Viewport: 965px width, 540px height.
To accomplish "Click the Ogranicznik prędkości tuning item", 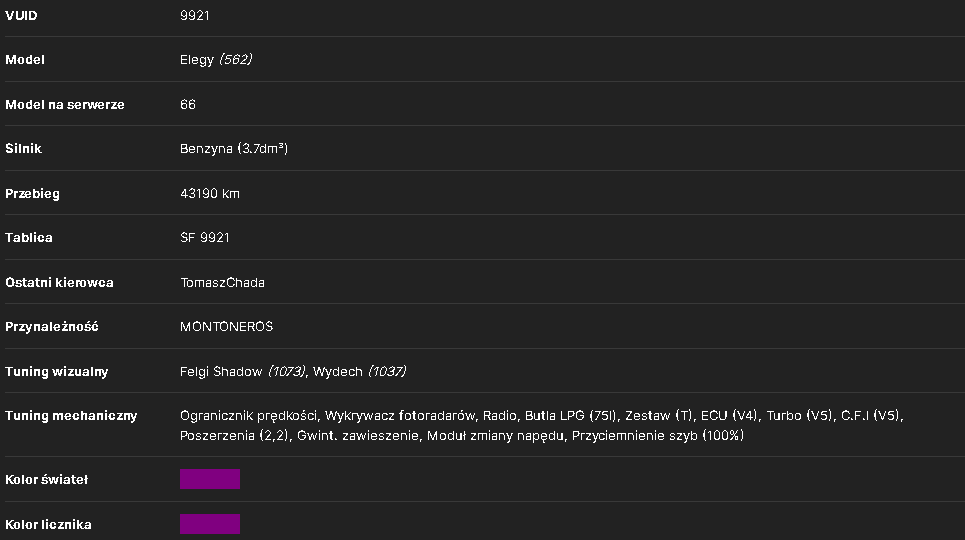I will (x=249, y=416).
